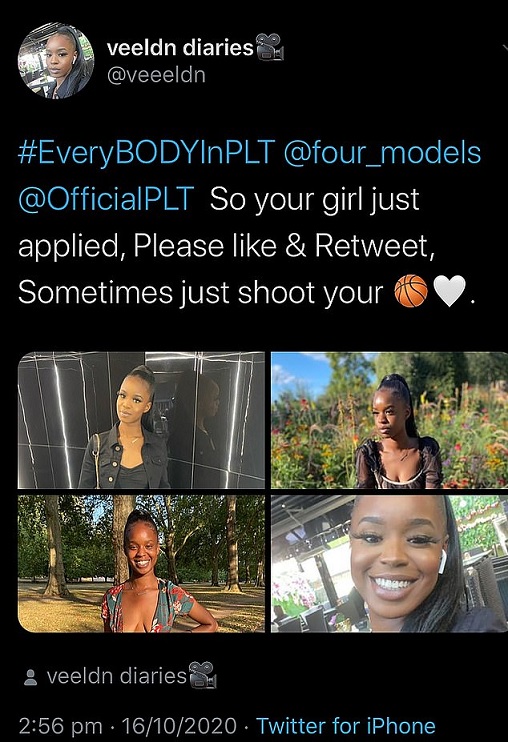The width and height of the screenshot is (508, 742).
Task: Tap the camera emoji in tagged name row
Action: click(x=202, y=675)
